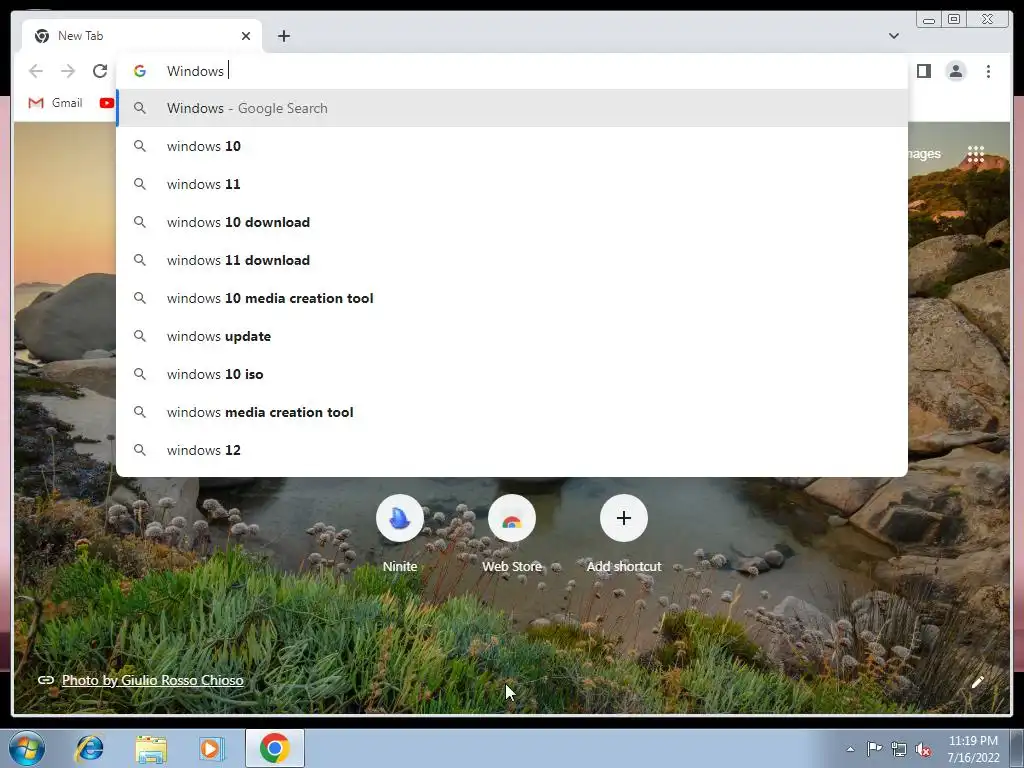Click the network tray icon
The height and width of the screenshot is (768, 1024).
point(899,749)
